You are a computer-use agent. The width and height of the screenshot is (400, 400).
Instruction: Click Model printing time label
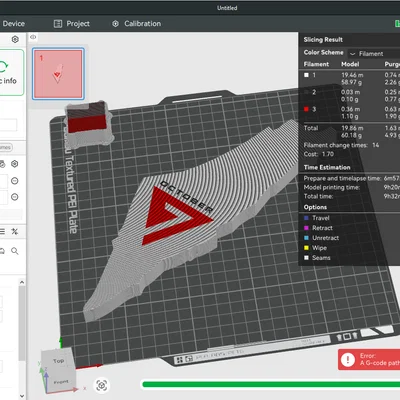pyautogui.click(x=332, y=187)
